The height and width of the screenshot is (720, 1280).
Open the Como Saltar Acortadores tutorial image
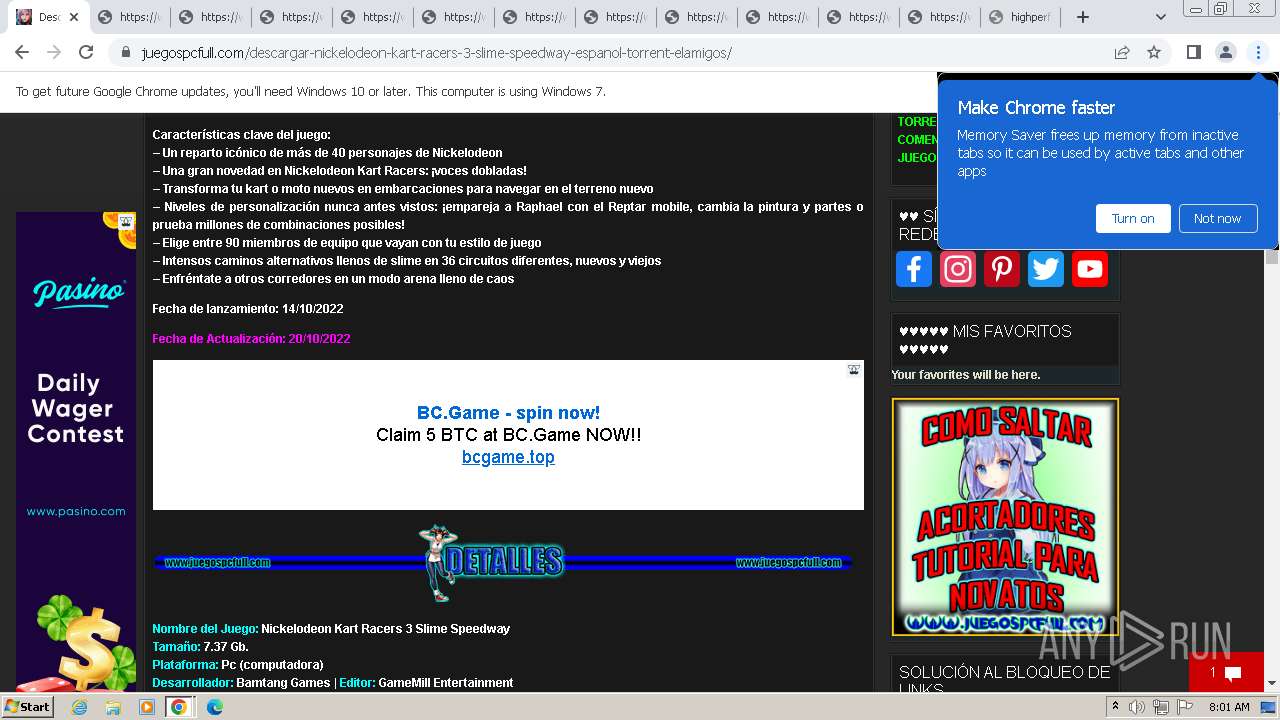[x=1005, y=517]
